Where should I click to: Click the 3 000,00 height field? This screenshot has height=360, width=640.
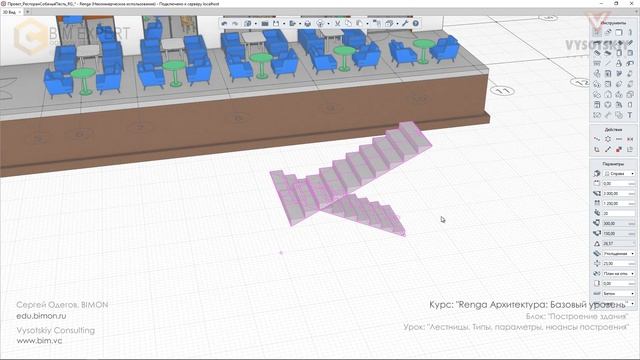click(619, 193)
